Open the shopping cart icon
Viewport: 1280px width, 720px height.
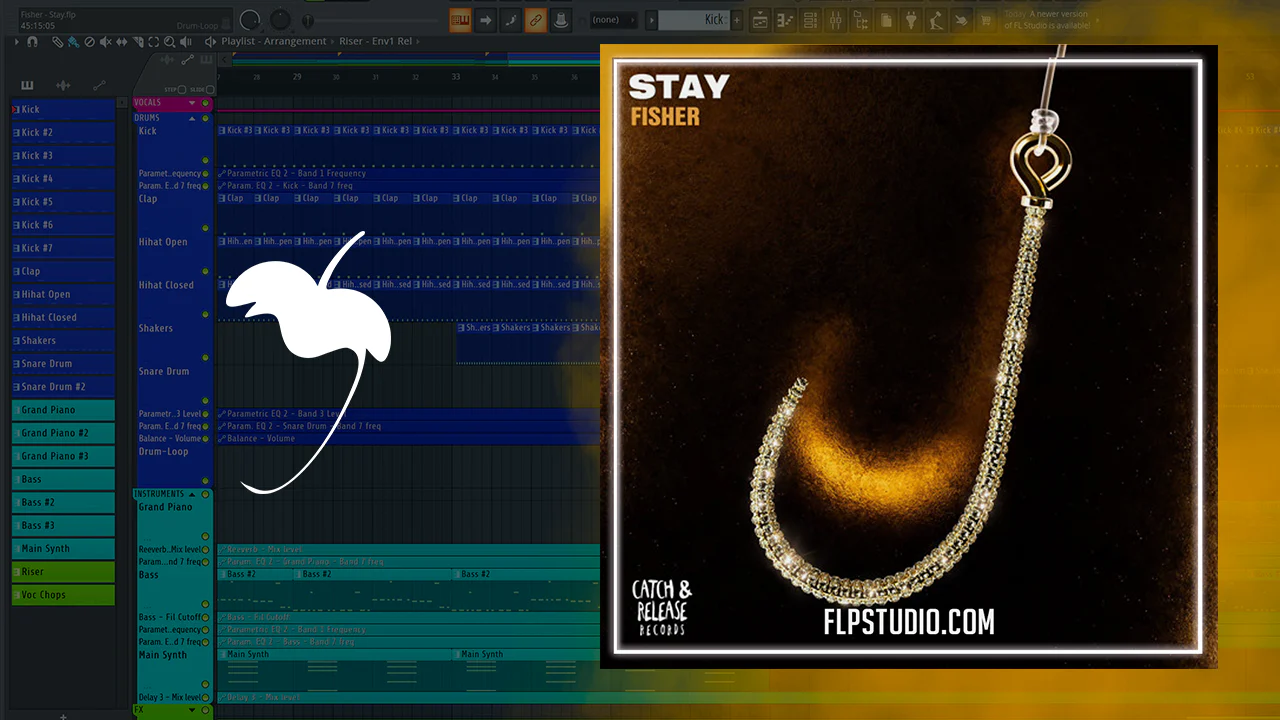coord(987,19)
